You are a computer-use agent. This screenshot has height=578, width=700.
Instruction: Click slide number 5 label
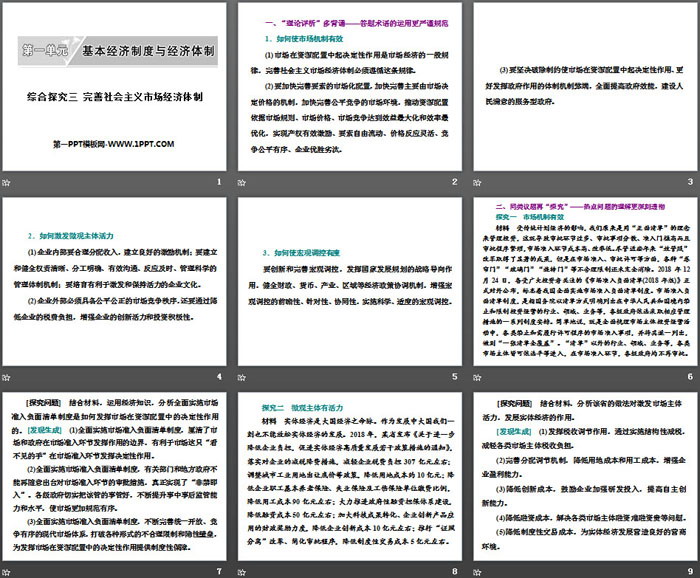tap(454, 377)
